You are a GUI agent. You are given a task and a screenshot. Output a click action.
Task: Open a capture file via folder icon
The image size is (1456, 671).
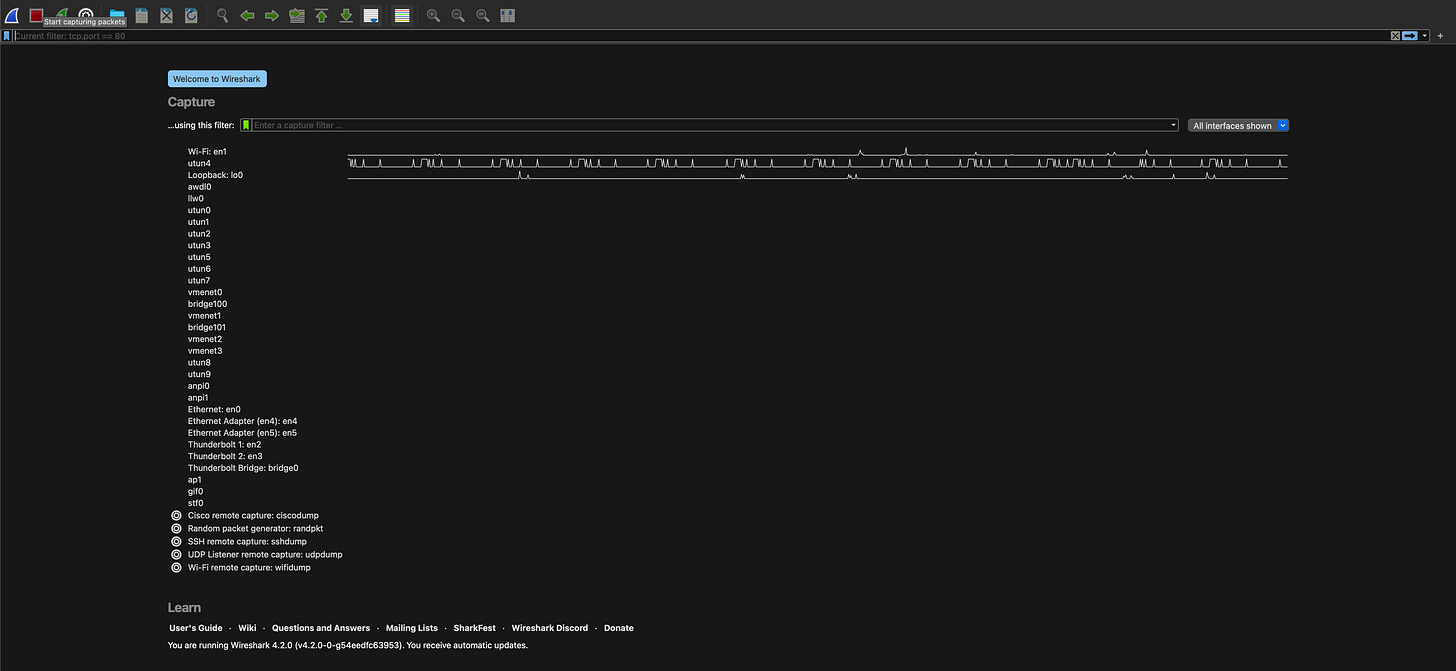pyautogui.click(x=117, y=15)
